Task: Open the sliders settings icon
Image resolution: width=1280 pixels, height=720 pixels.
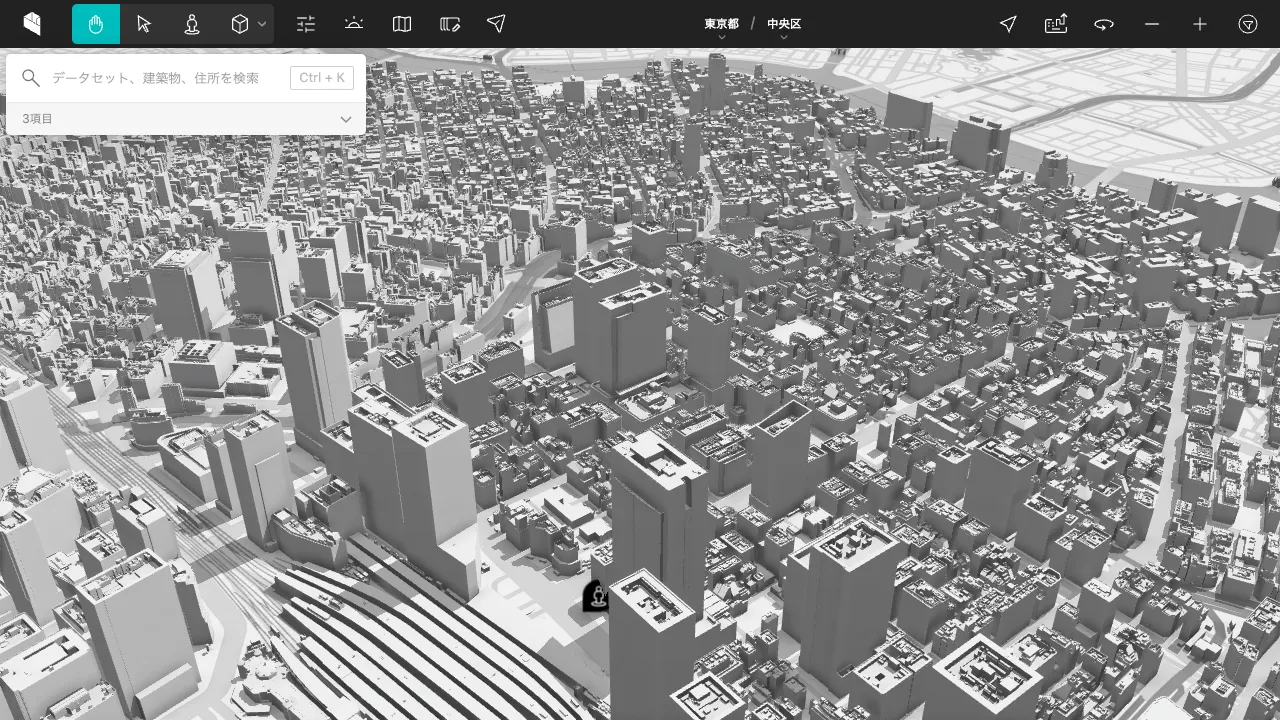Action: click(x=306, y=24)
